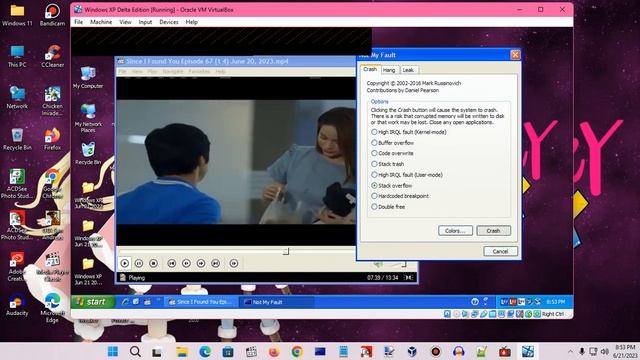Launch Firefox from host desktop
640x360 pixels.
52,139
